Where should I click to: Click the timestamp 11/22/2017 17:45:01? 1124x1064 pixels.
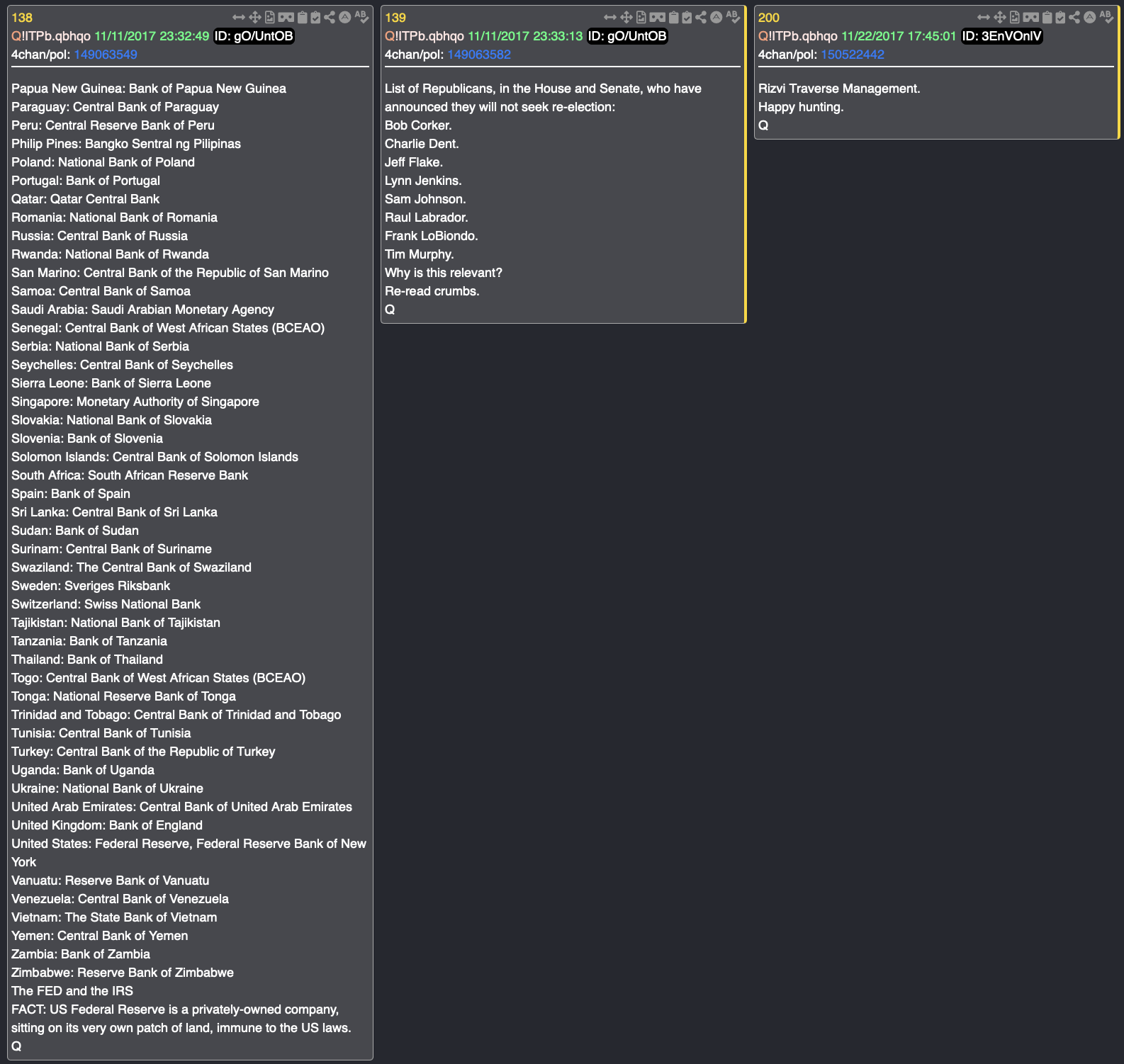(x=899, y=36)
